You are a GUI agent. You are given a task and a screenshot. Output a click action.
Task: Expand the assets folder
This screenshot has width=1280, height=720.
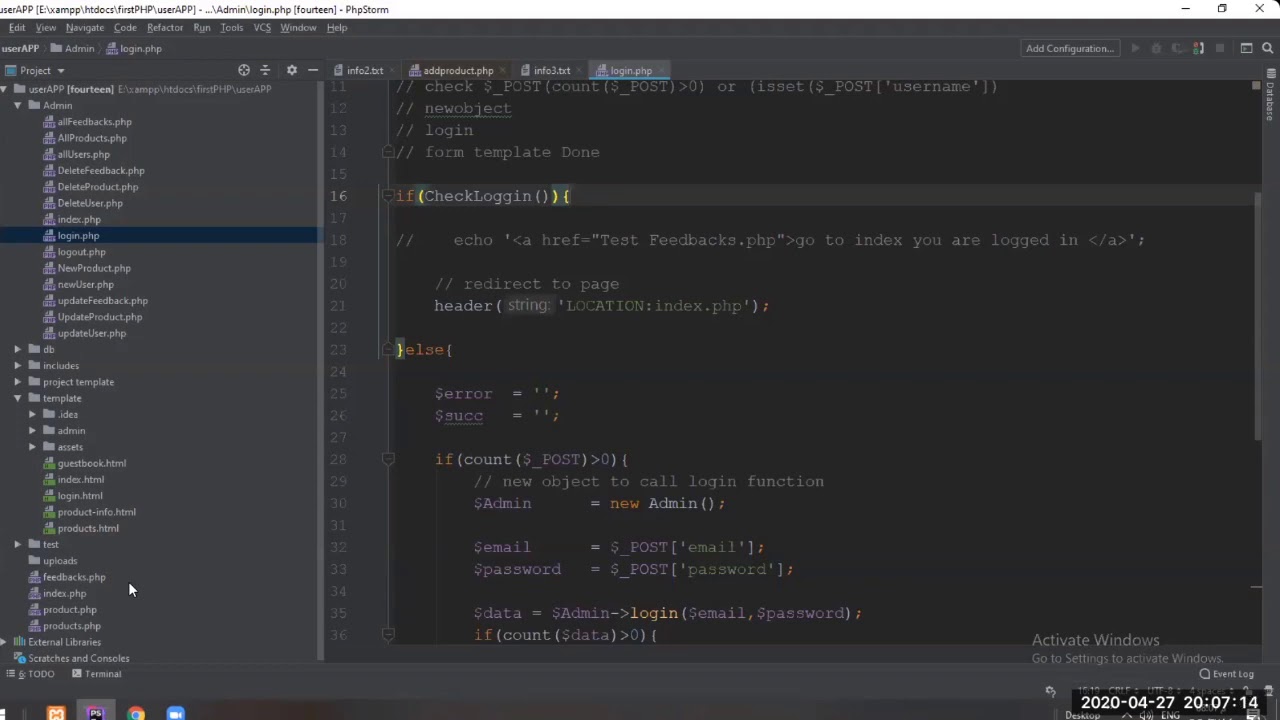[x=33, y=447]
